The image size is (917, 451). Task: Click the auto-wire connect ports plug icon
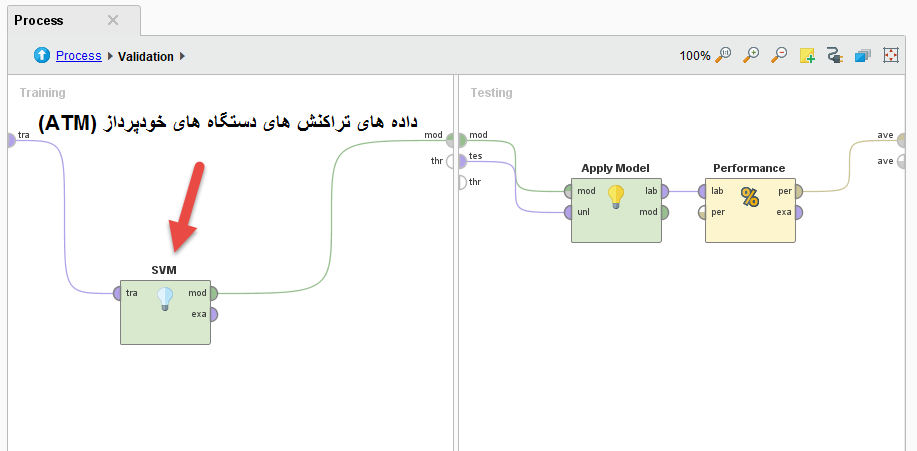(835, 56)
